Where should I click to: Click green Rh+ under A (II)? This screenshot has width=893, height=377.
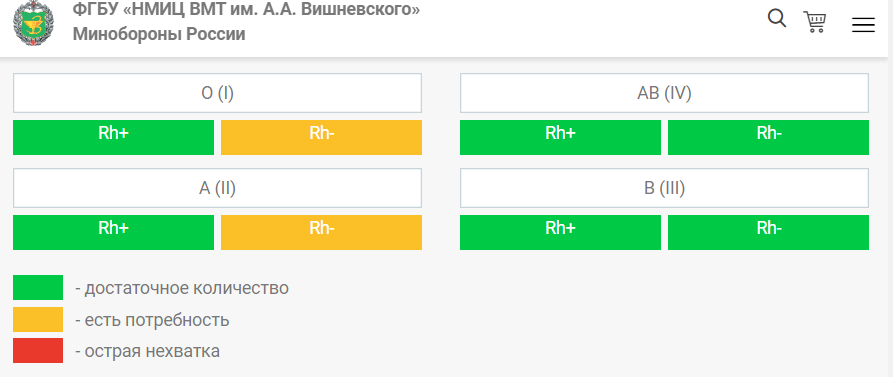113,232
